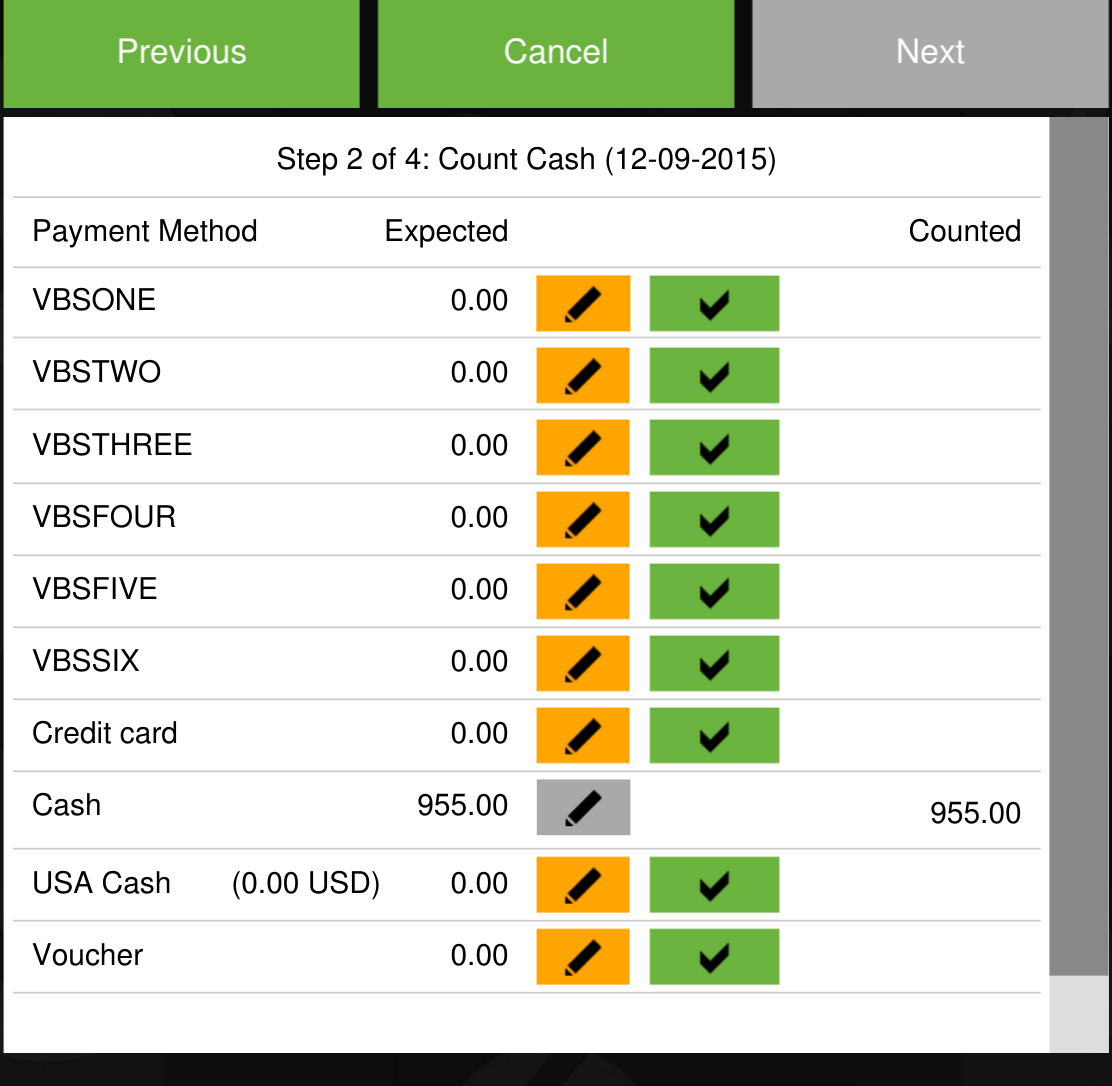Edit the USA Cash counted amount
Viewport: 1112px width, 1086px height.
point(583,885)
